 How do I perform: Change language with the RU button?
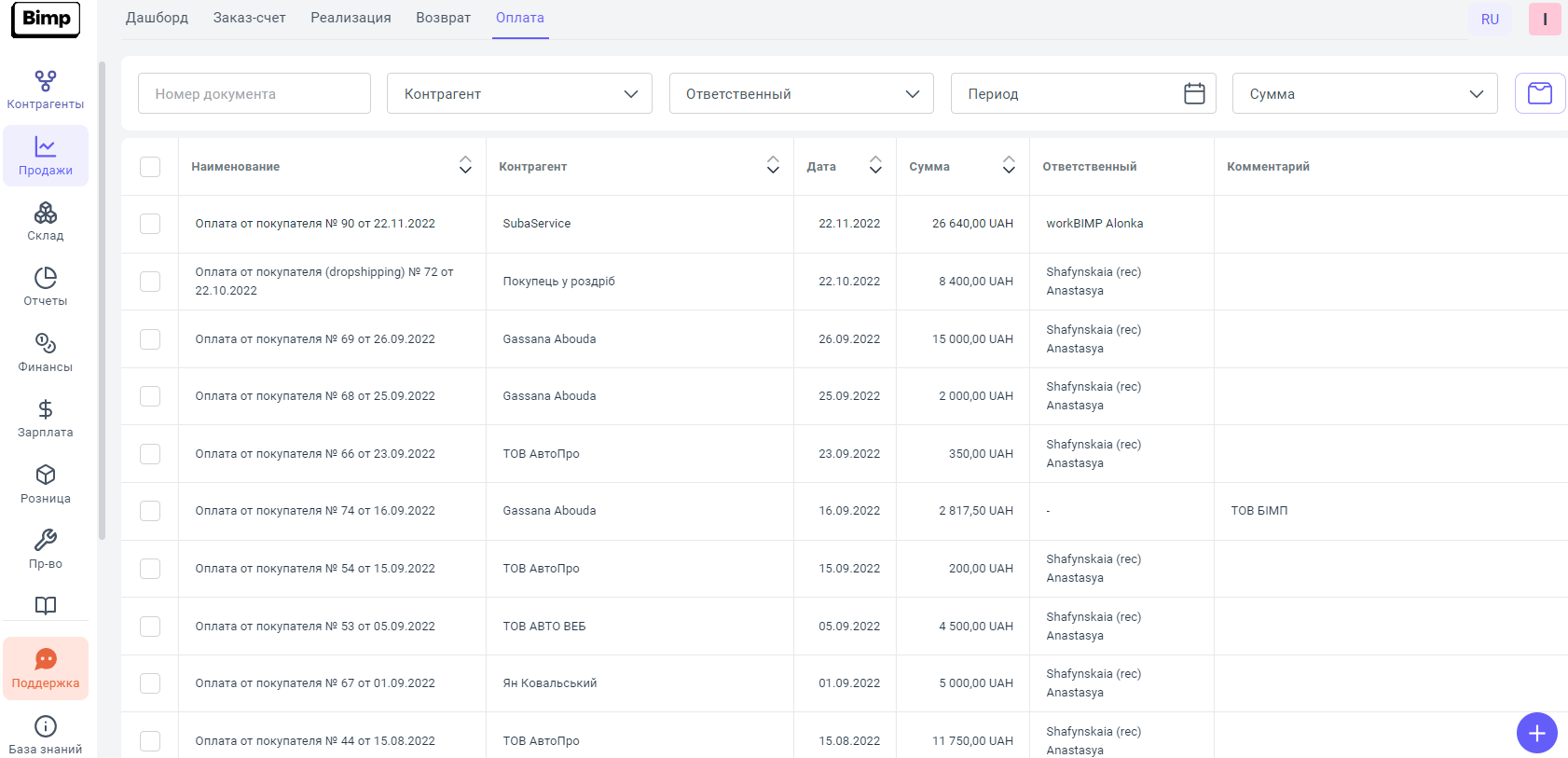click(x=1490, y=20)
